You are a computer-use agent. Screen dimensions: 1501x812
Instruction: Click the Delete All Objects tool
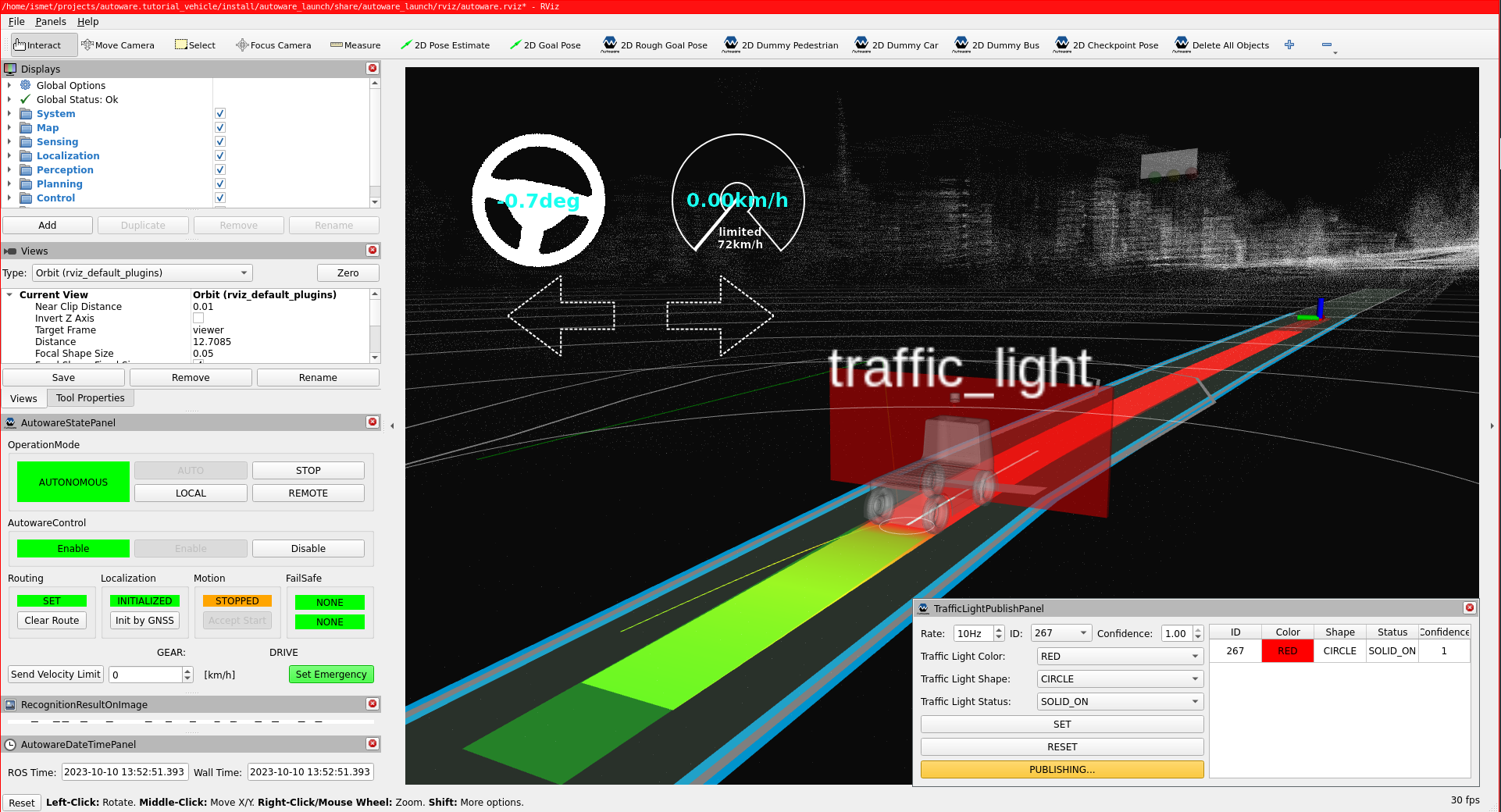click(x=1221, y=45)
